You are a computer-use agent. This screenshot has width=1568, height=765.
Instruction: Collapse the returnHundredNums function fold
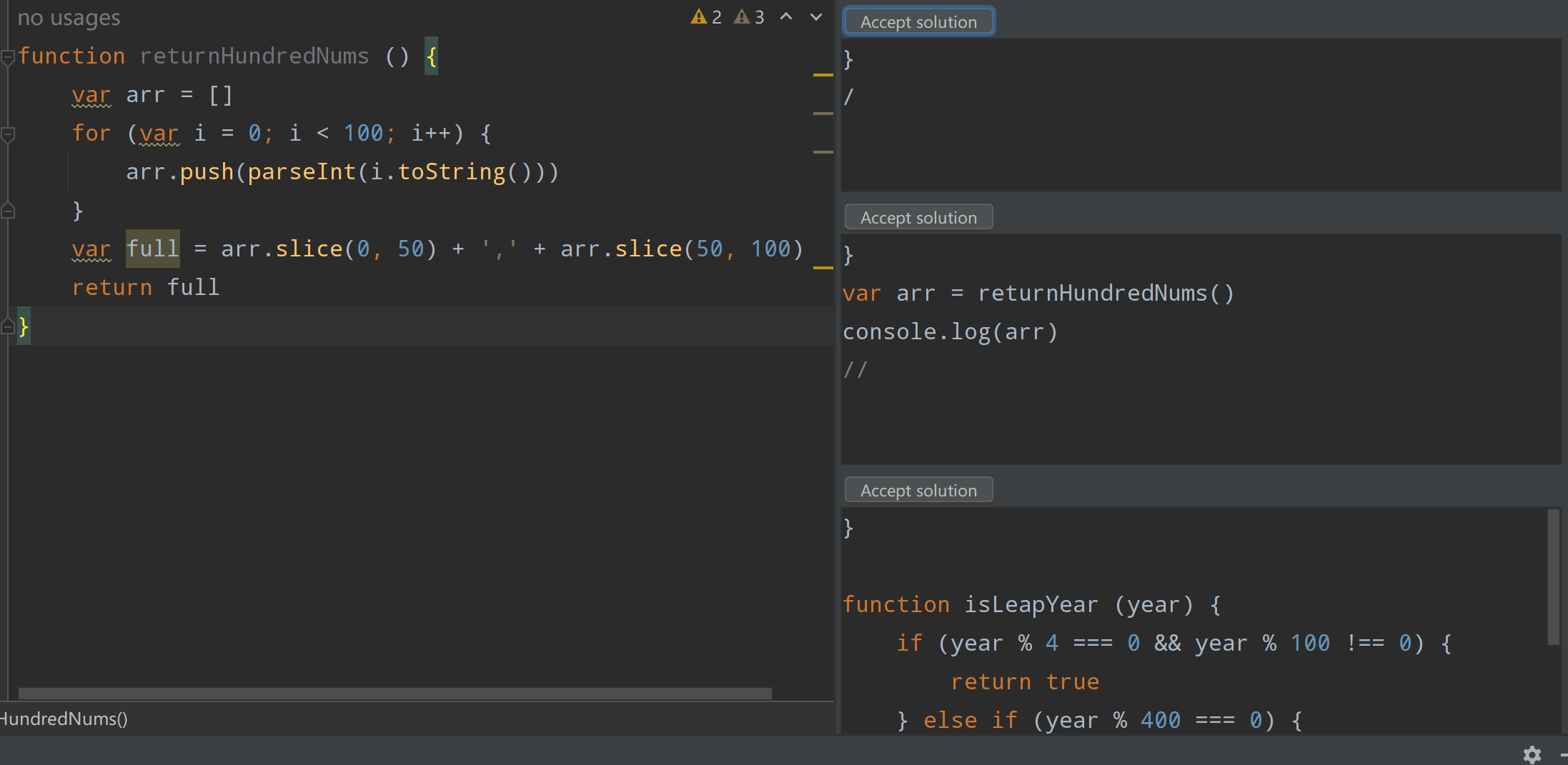[8, 57]
